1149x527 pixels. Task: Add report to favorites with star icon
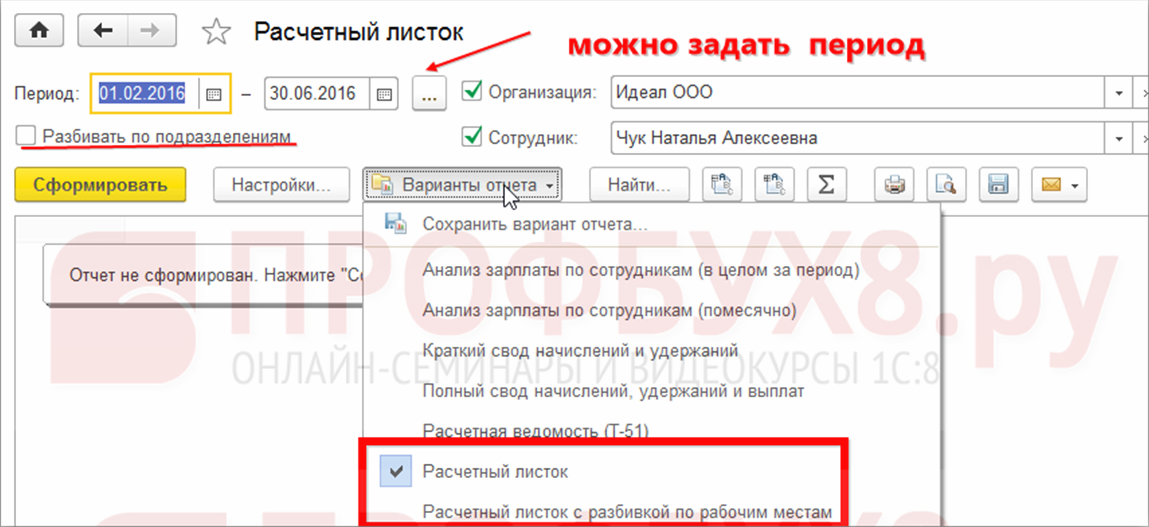(x=215, y=32)
